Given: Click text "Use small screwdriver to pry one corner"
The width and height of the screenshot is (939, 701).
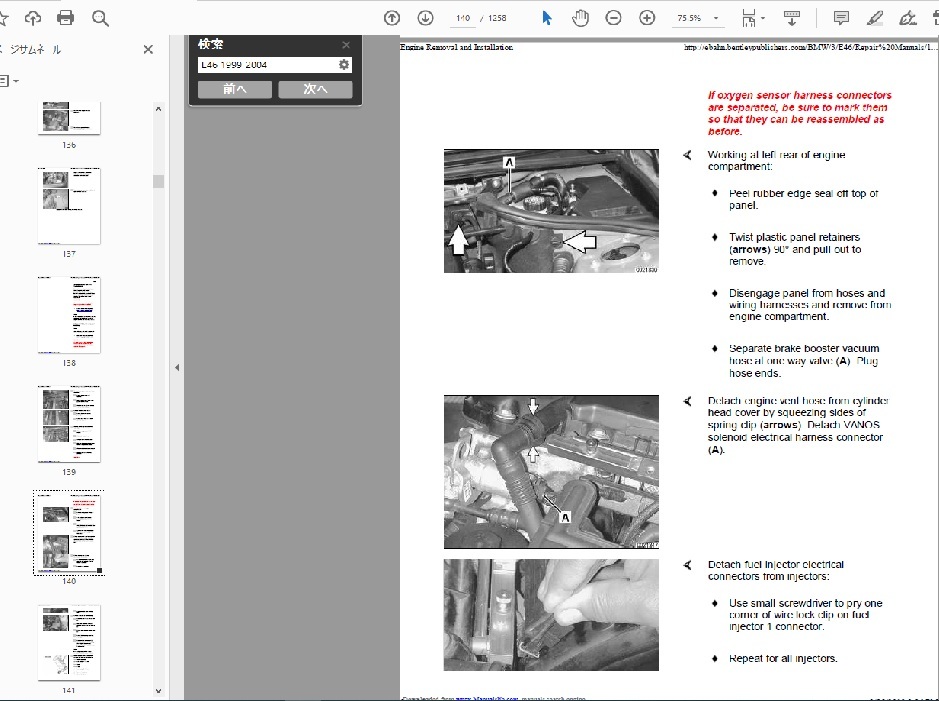Looking at the screenshot, I should coord(805,609).
